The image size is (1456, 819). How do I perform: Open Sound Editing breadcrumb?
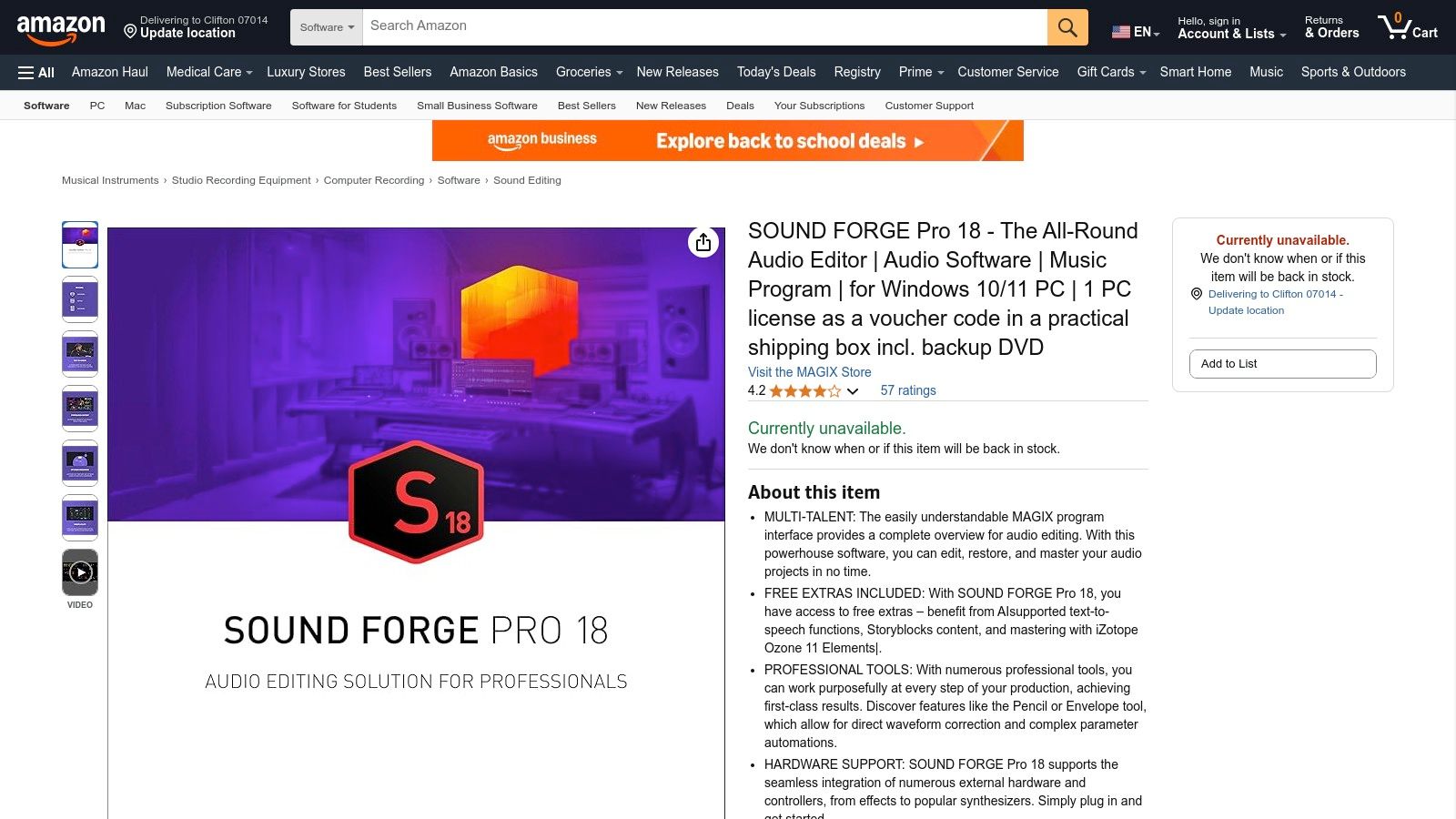pos(527,180)
